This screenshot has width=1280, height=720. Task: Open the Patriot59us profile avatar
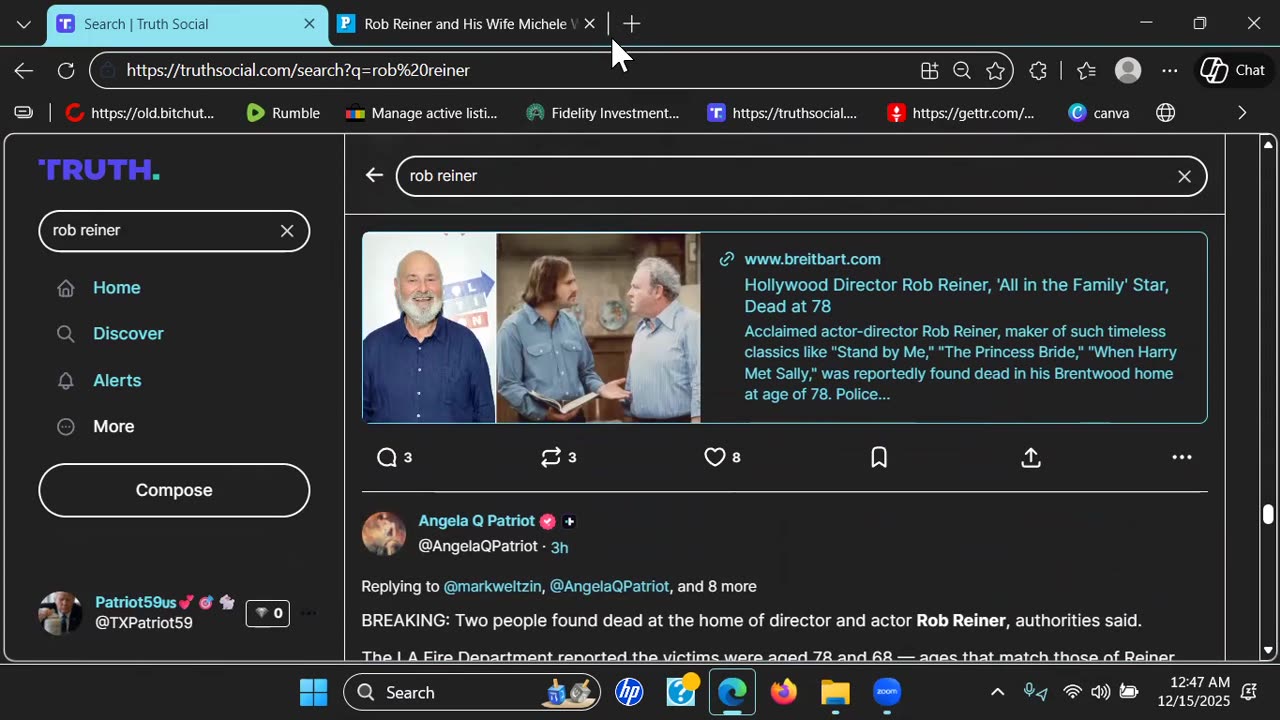(x=60, y=613)
